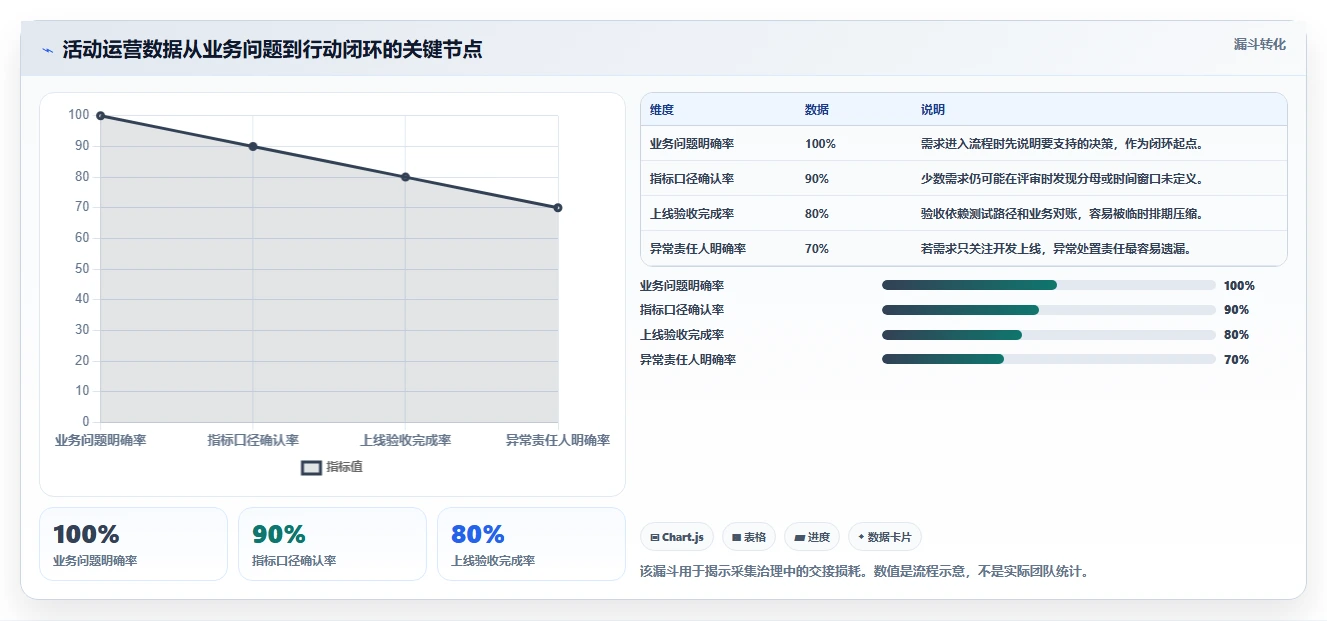The height and width of the screenshot is (621, 1327).
Task: Select the 异常责任人明确率 table row cell
Action: pyautogui.click(x=698, y=249)
